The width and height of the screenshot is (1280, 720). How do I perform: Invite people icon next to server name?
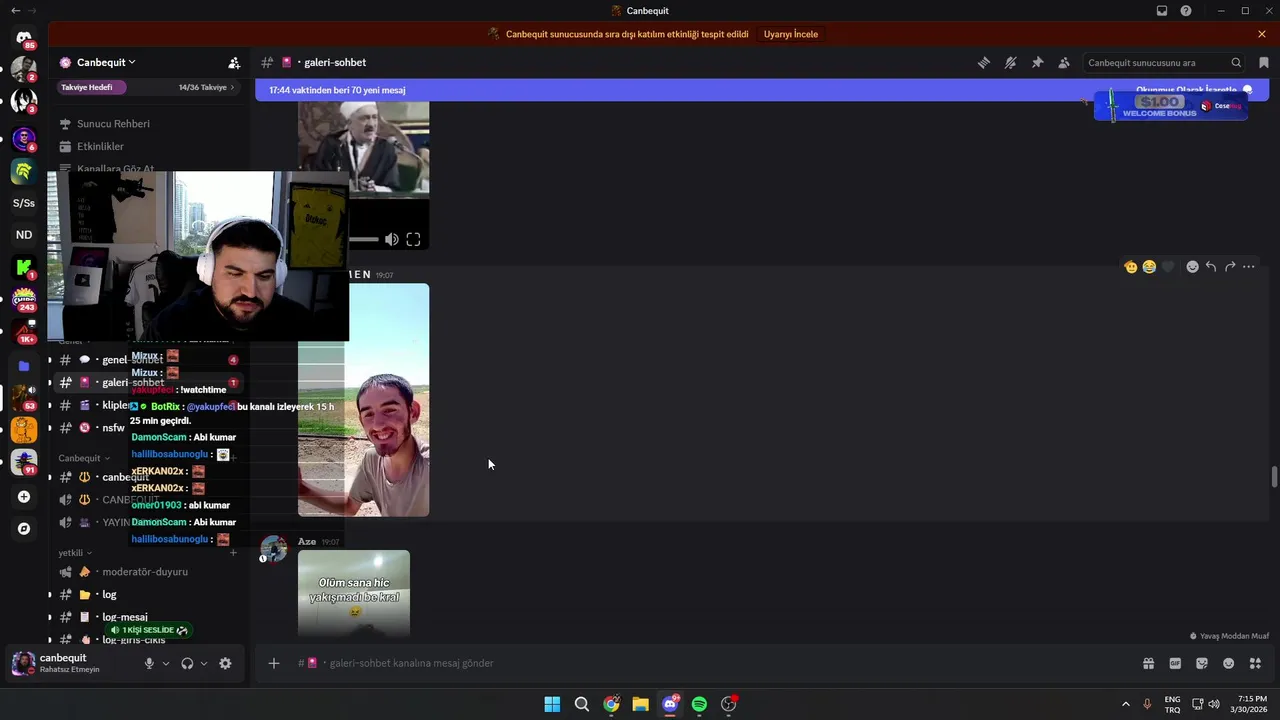coord(234,62)
